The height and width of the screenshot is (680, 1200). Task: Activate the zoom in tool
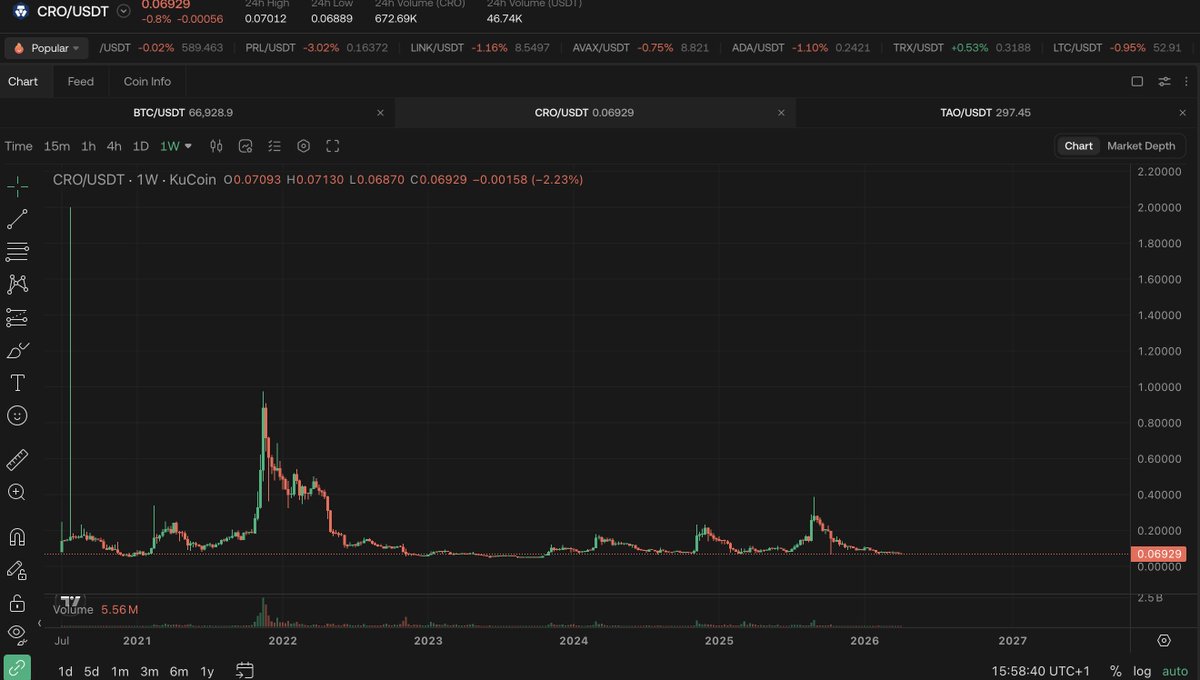click(17, 492)
